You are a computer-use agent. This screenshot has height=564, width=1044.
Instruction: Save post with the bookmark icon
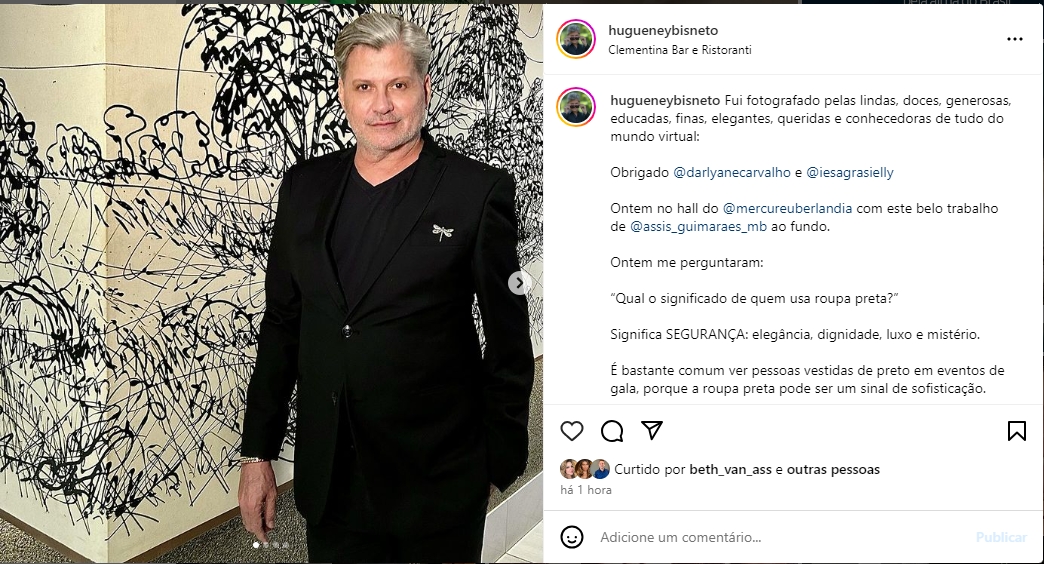click(x=1016, y=431)
